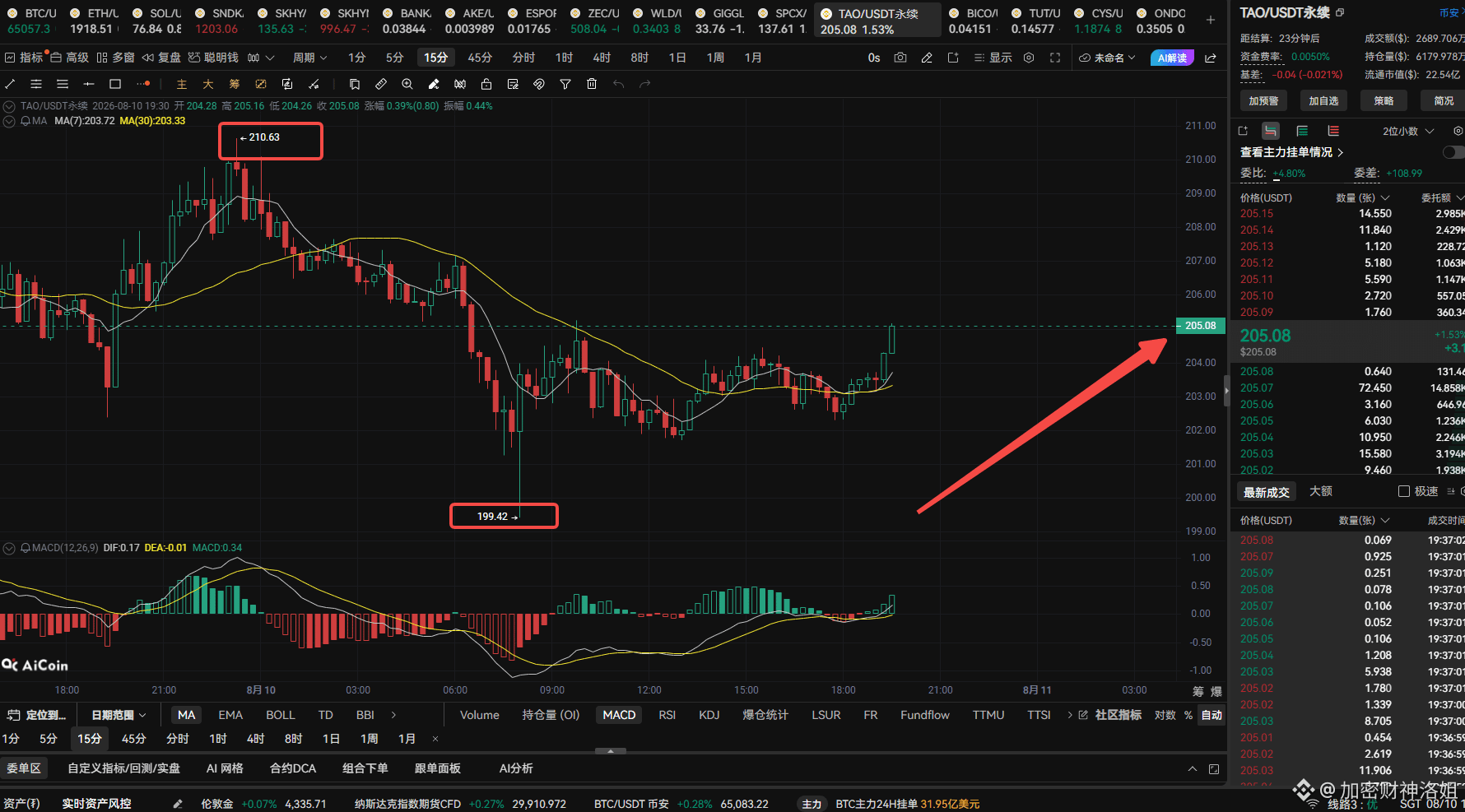Open chart settings hexagon icon
The image size is (1465, 812).
coord(1029,58)
